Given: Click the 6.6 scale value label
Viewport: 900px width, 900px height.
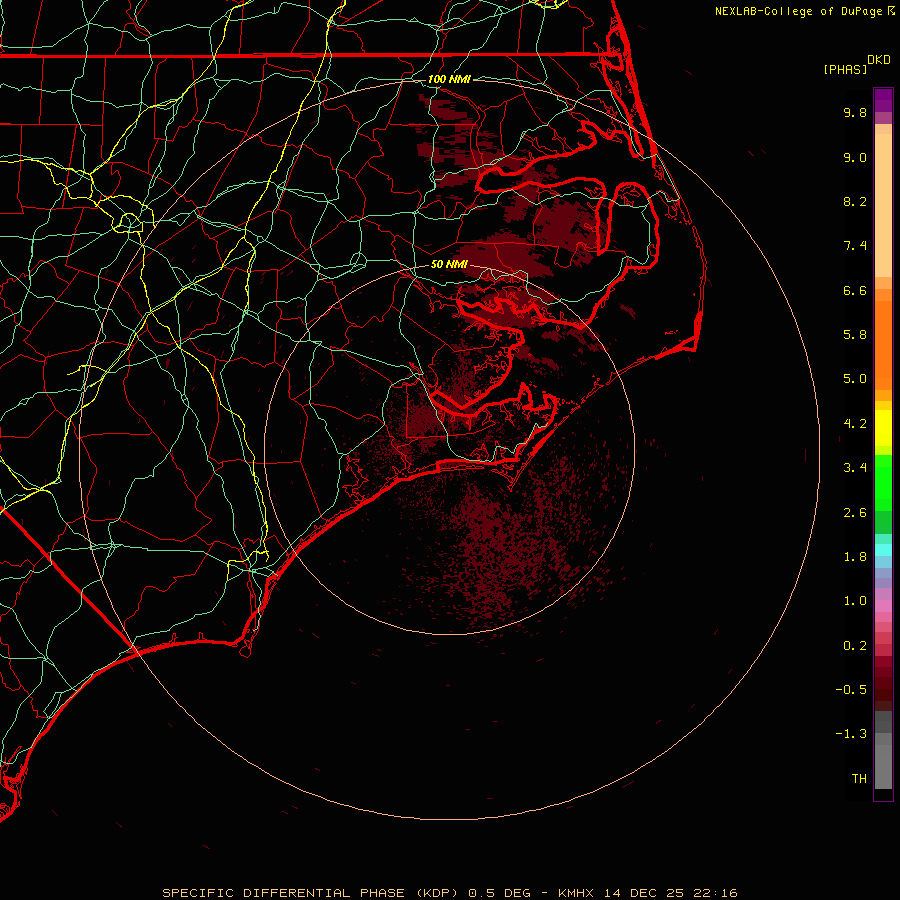Looking at the screenshot, I should pos(854,291).
